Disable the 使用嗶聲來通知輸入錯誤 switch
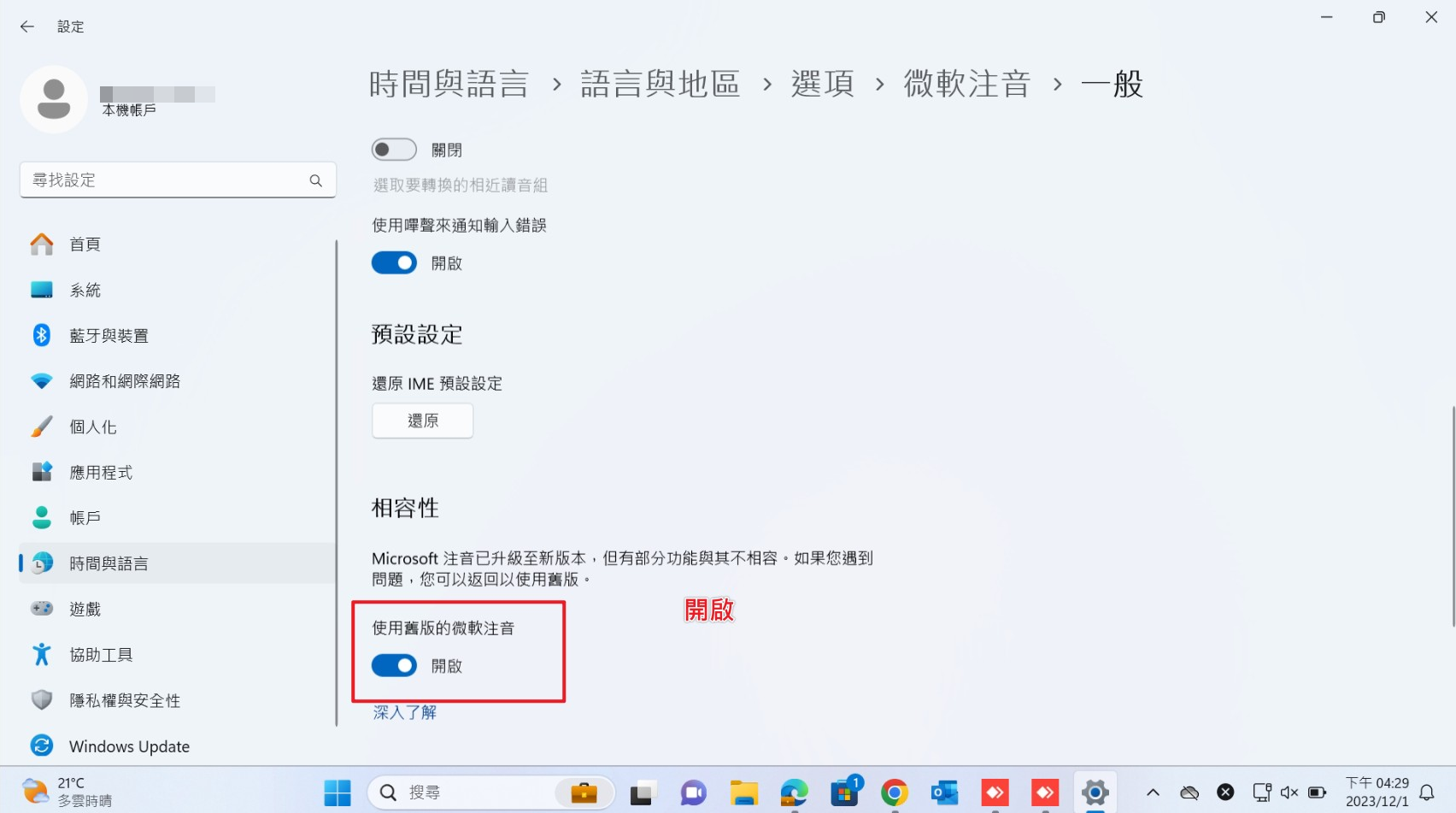The image size is (1456, 813). (x=394, y=262)
